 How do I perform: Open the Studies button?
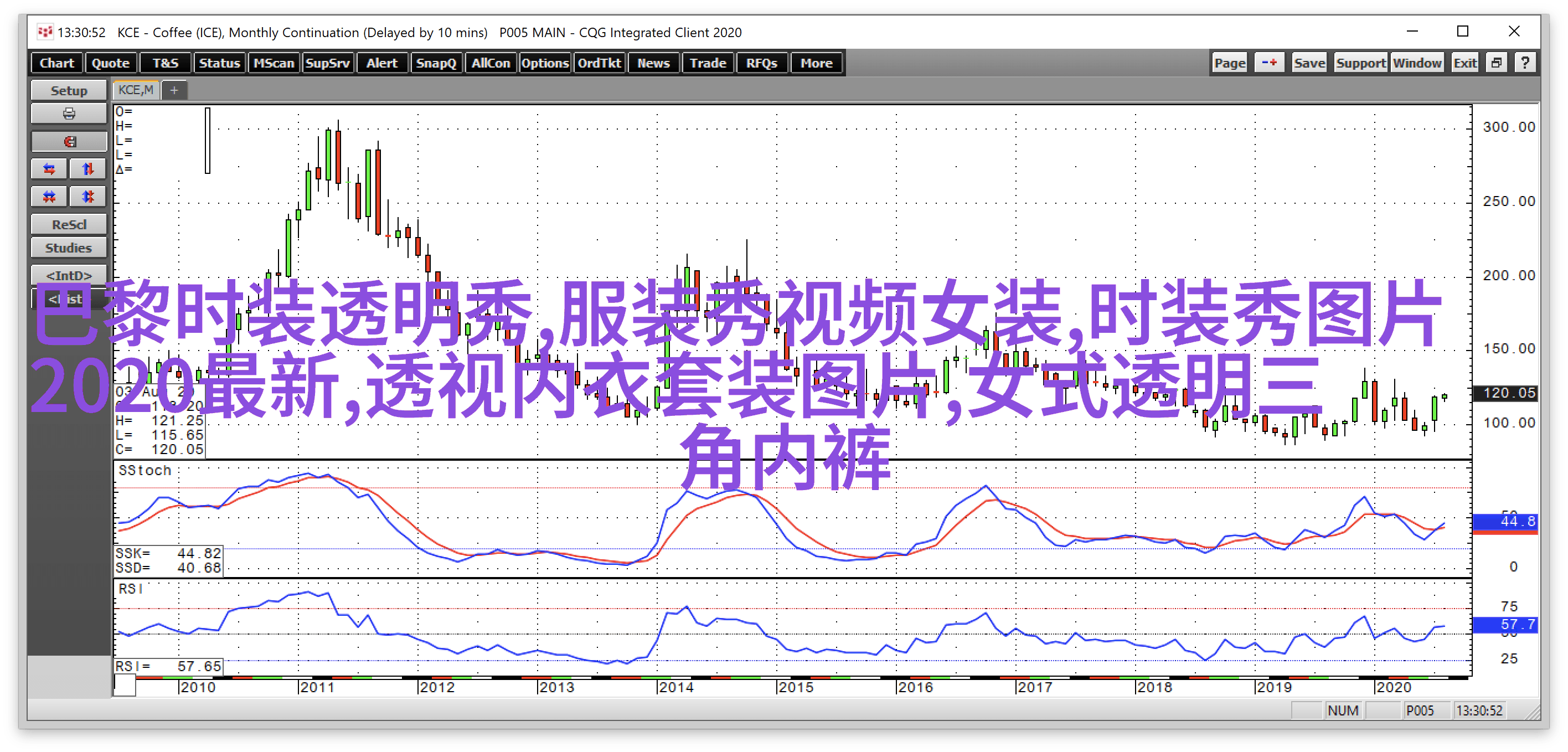pyautogui.click(x=69, y=248)
